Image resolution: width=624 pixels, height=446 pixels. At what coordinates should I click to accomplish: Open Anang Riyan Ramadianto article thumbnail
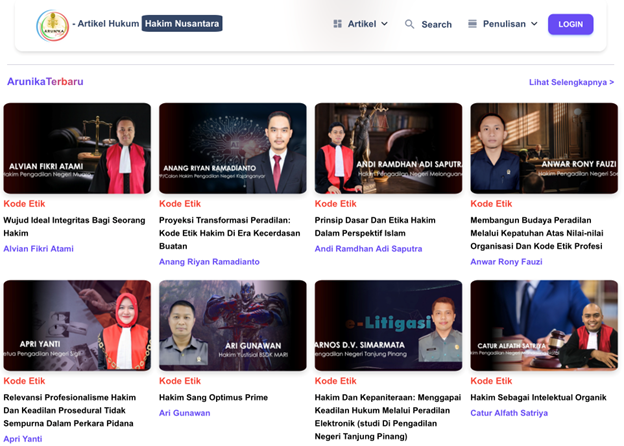pyautogui.click(x=232, y=148)
